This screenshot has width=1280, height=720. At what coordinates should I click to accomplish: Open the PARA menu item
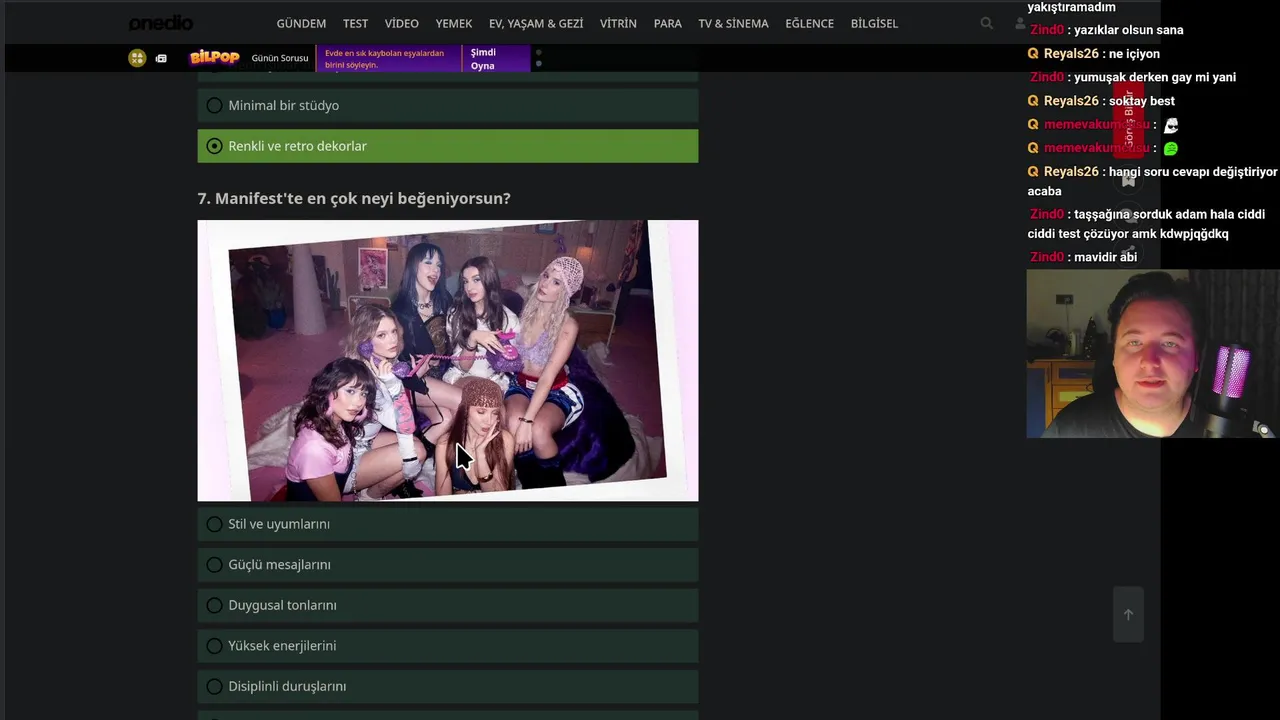click(667, 23)
